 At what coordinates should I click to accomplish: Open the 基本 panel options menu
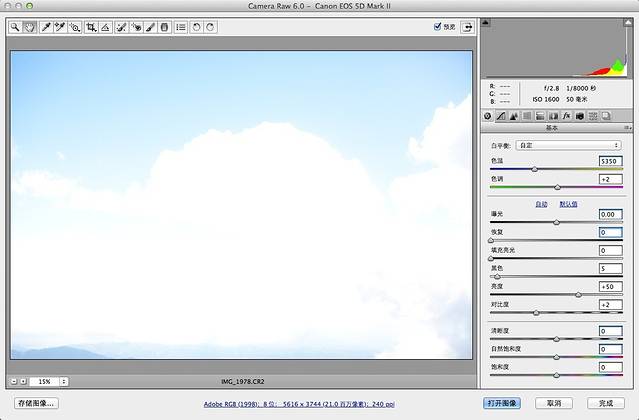pos(627,128)
